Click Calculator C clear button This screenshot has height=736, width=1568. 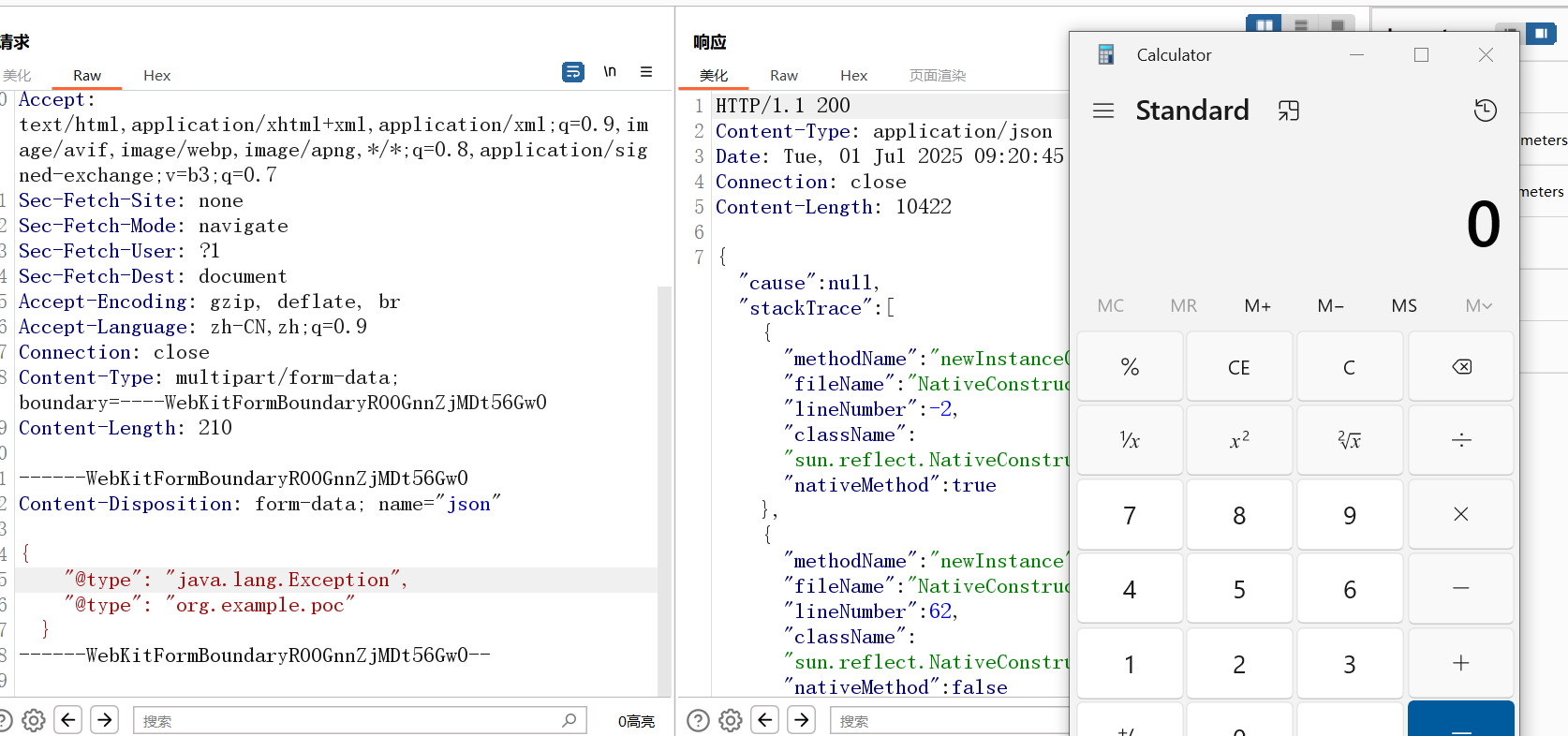pos(1350,366)
